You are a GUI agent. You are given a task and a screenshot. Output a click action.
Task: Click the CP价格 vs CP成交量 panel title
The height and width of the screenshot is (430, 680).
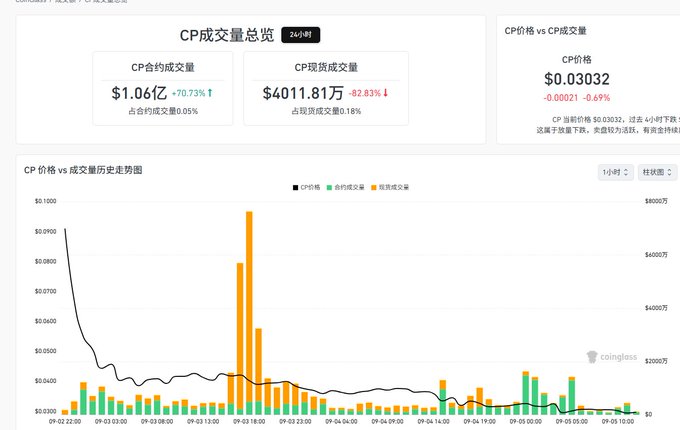pyautogui.click(x=545, y=31)
